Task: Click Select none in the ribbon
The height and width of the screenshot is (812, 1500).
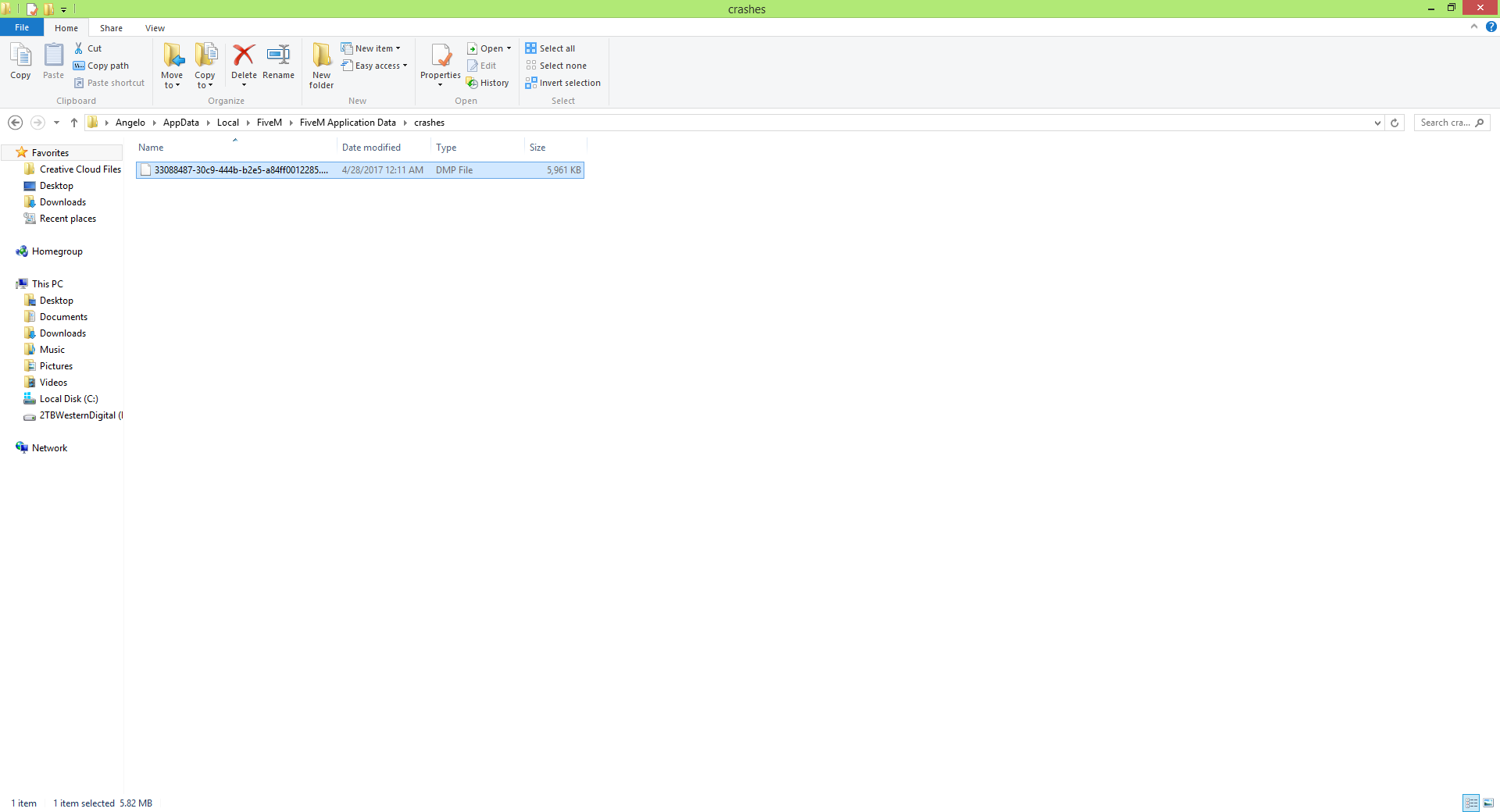Action: 556,66
